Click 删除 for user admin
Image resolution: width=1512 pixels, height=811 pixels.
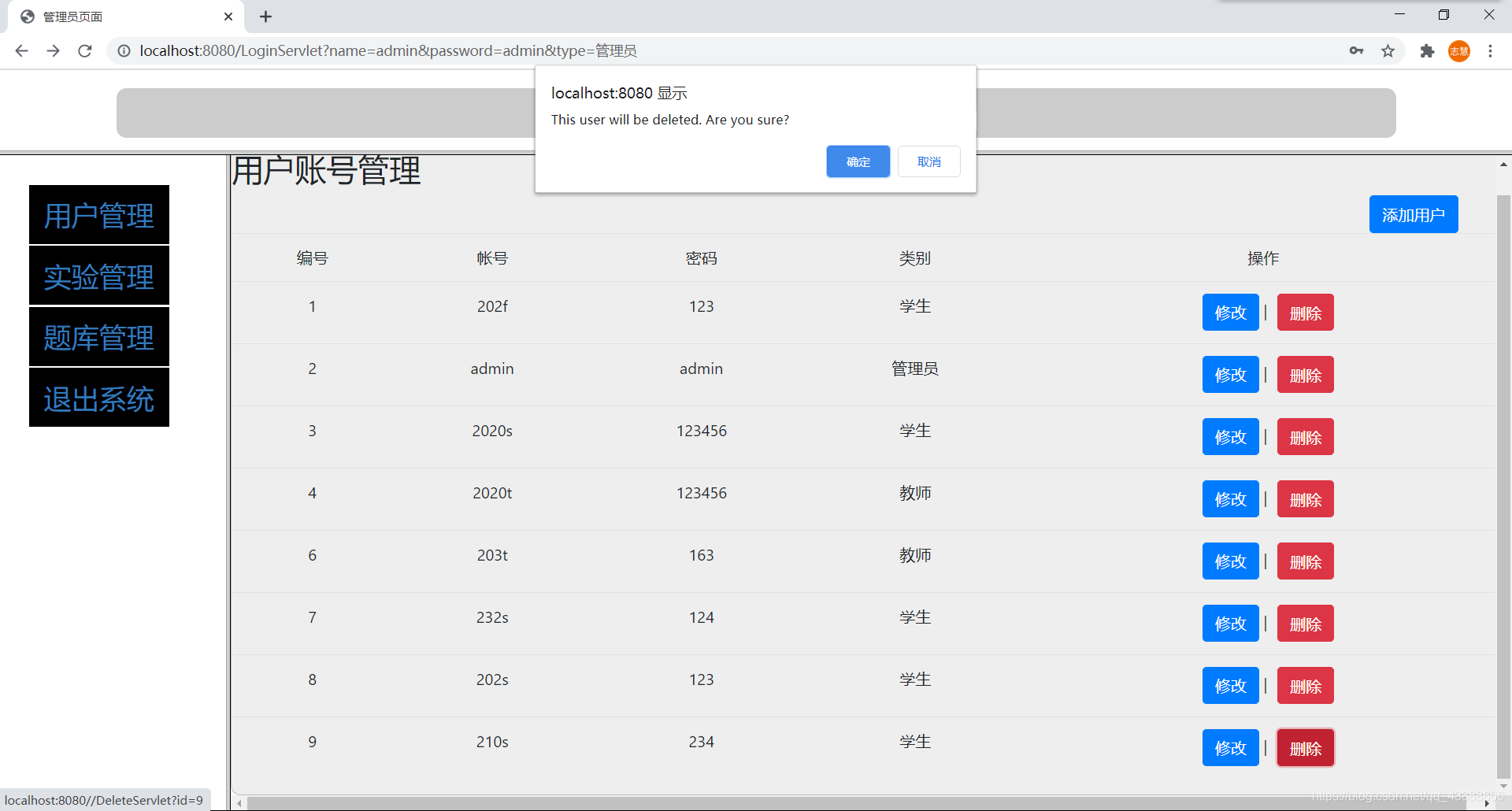pos(1305,375)
